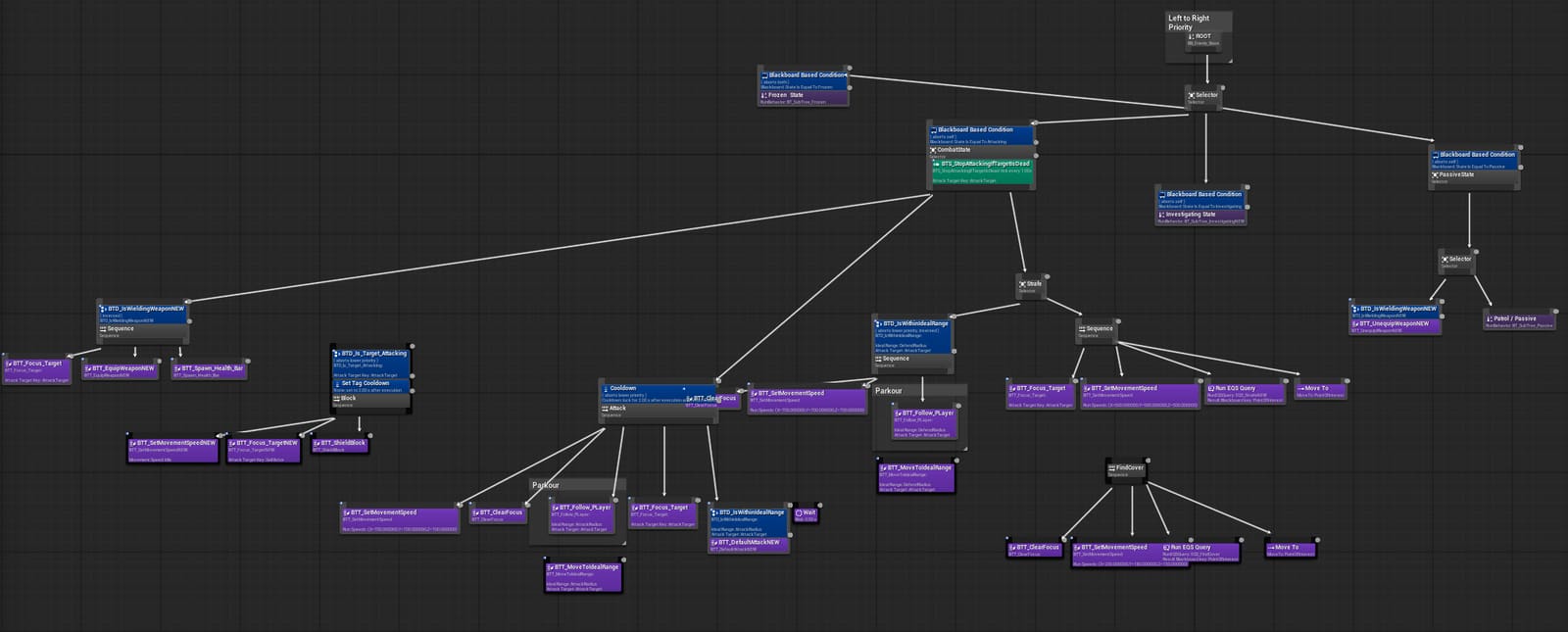Image resolution: width=1568 pixels, height=632 pixels.
Task: Click the decorator icon on Set Tag Cooldown
Action: (336, 383)
